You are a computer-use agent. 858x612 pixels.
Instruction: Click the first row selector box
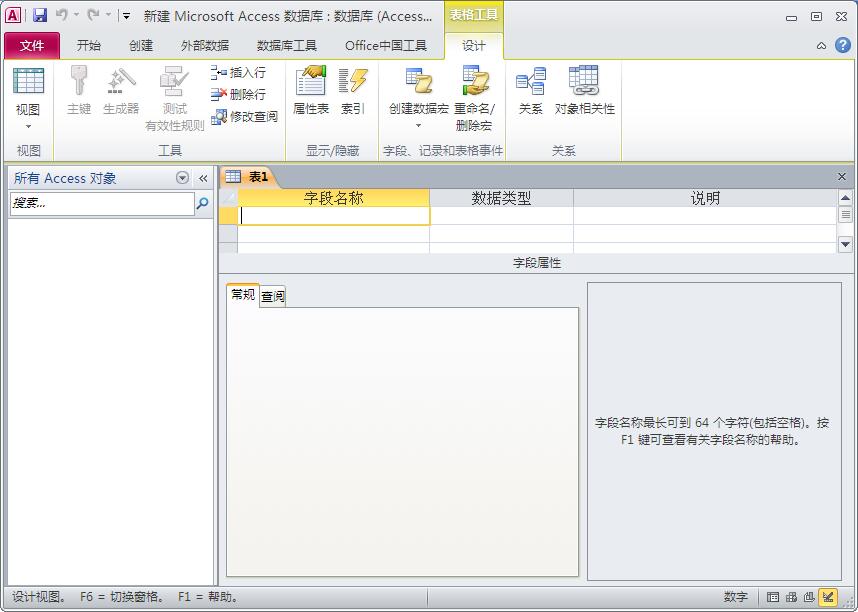coord(228,216)
